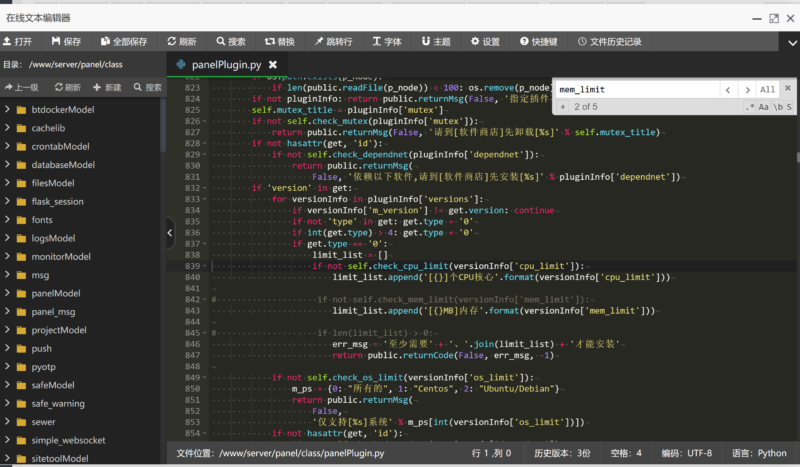The width and height of the screenshot is (800, 467).
Task: Toggle case-sensitive search (Aa)
Action: [x=765, y=106]
